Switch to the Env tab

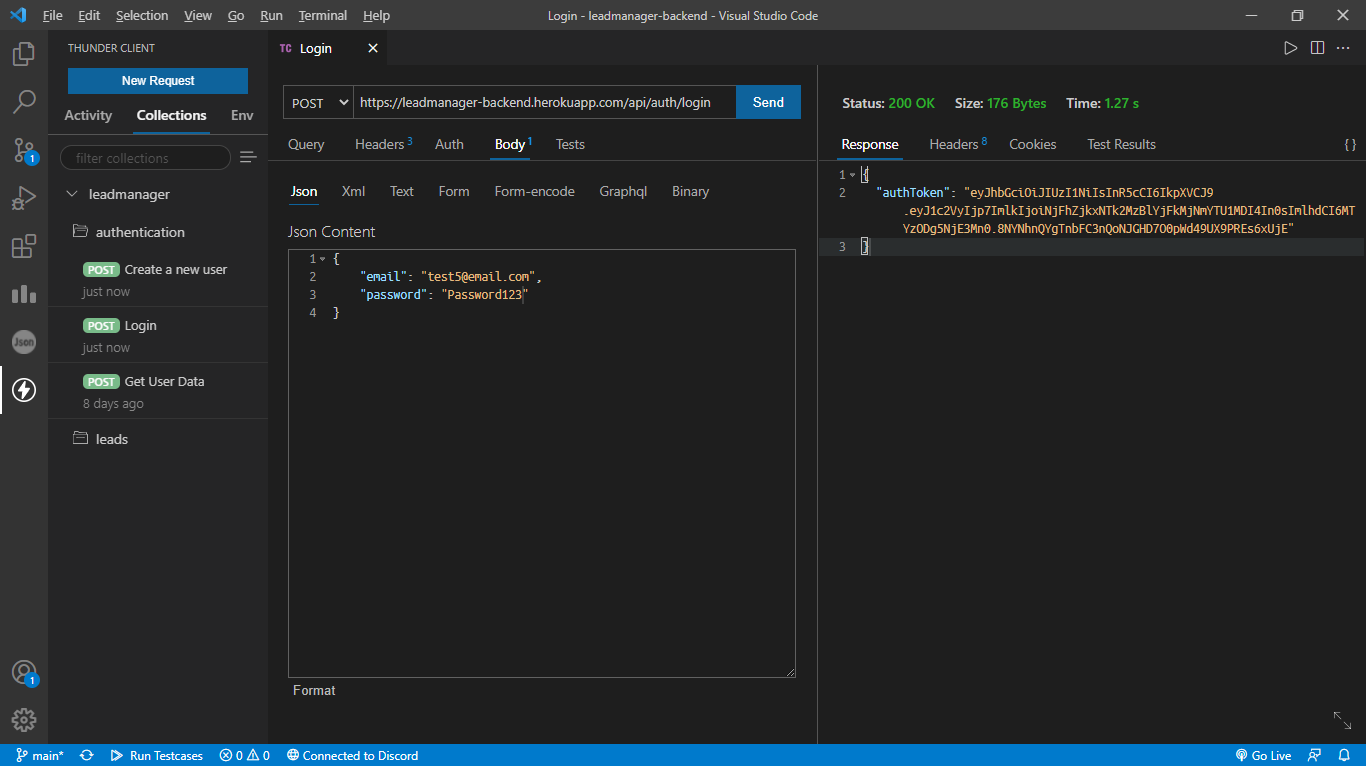[242, 115]
